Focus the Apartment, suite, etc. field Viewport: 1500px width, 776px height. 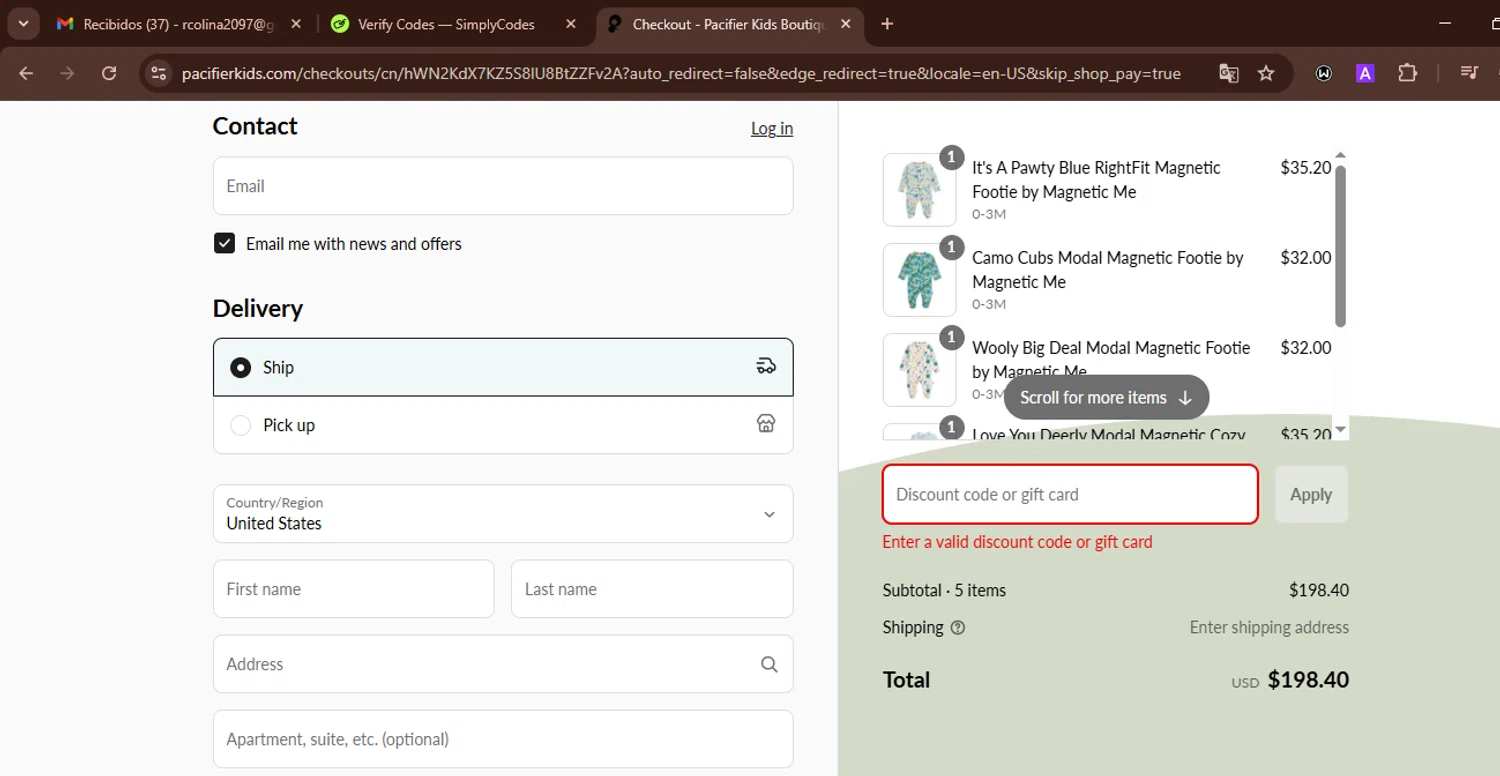(x=503, y=739)
